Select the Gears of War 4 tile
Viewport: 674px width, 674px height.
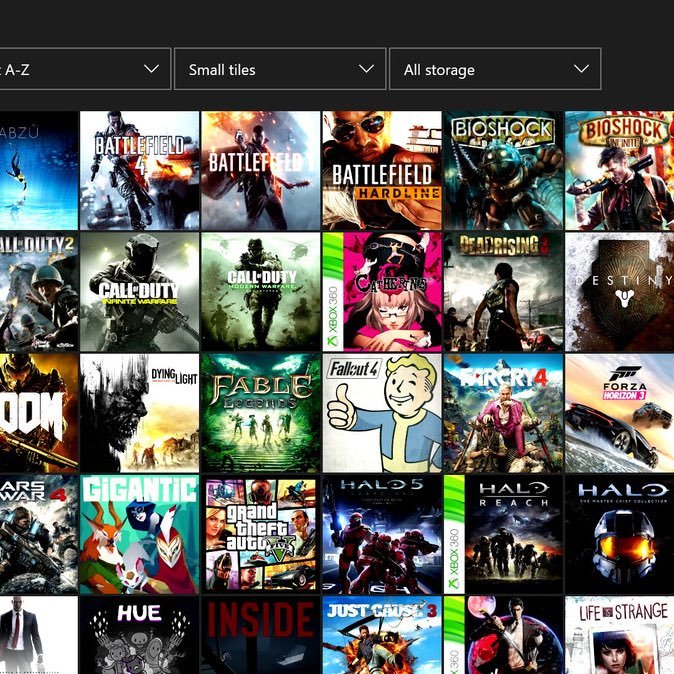tap(39, 534)
